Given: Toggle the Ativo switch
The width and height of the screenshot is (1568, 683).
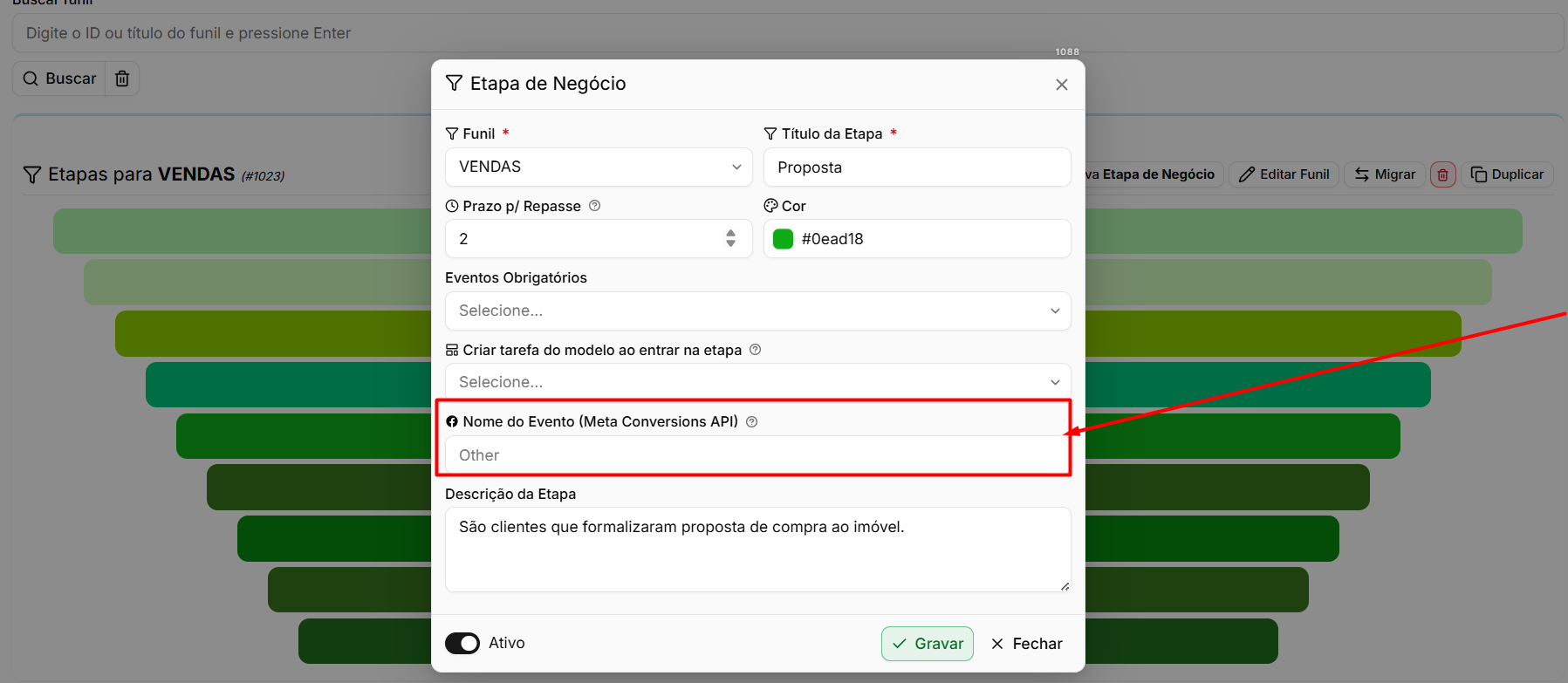Looking at the screenshot, I should tap(462, 643).
